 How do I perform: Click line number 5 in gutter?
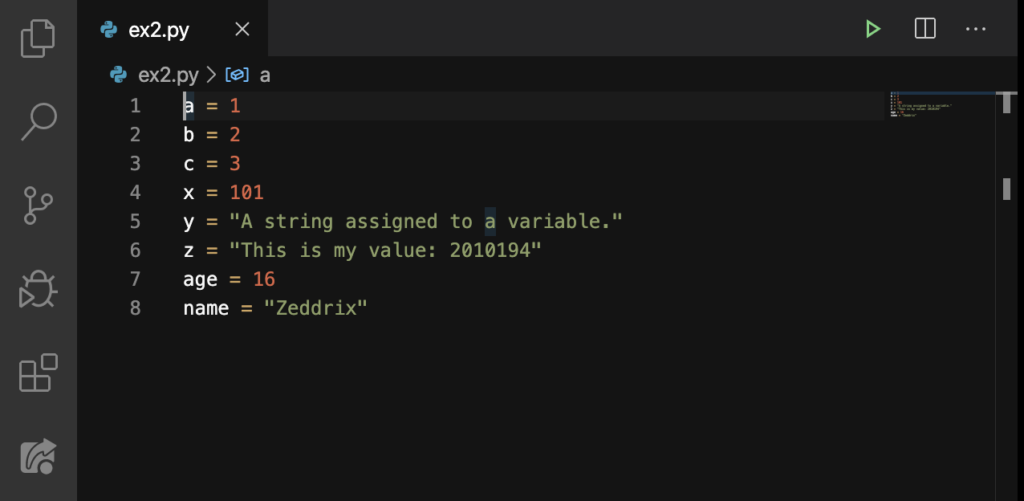pyautogui.click(x=135, y=221)
